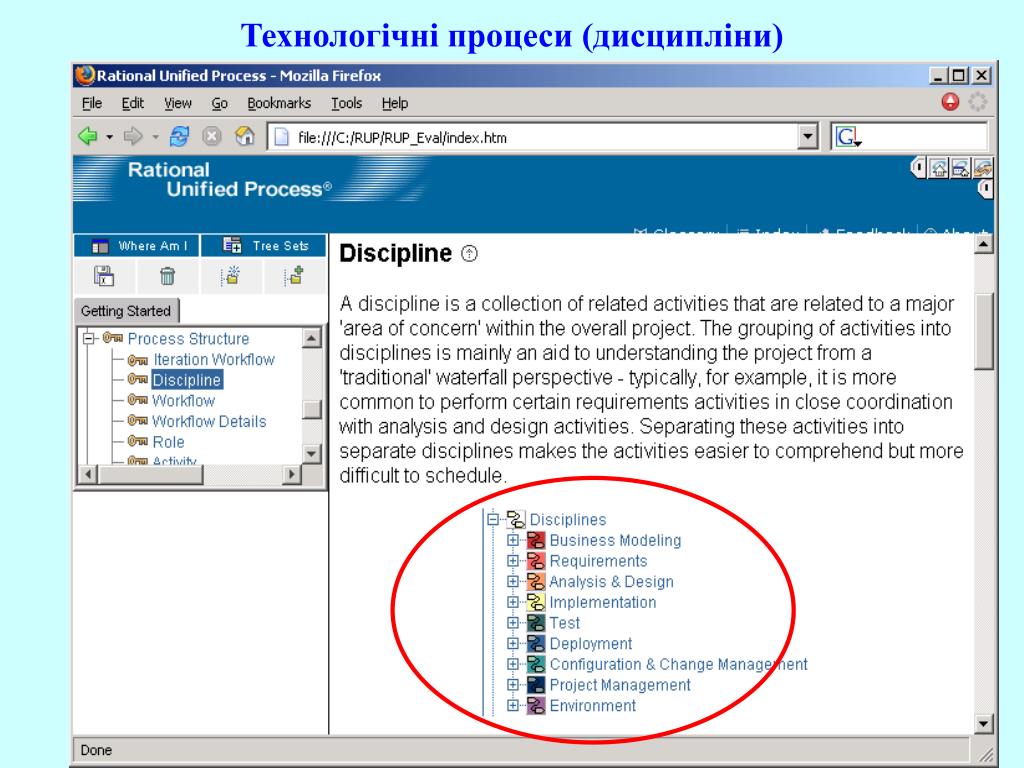1024x768 pixels.
Task: Click the Google search input box
Action: coord(924,137)
